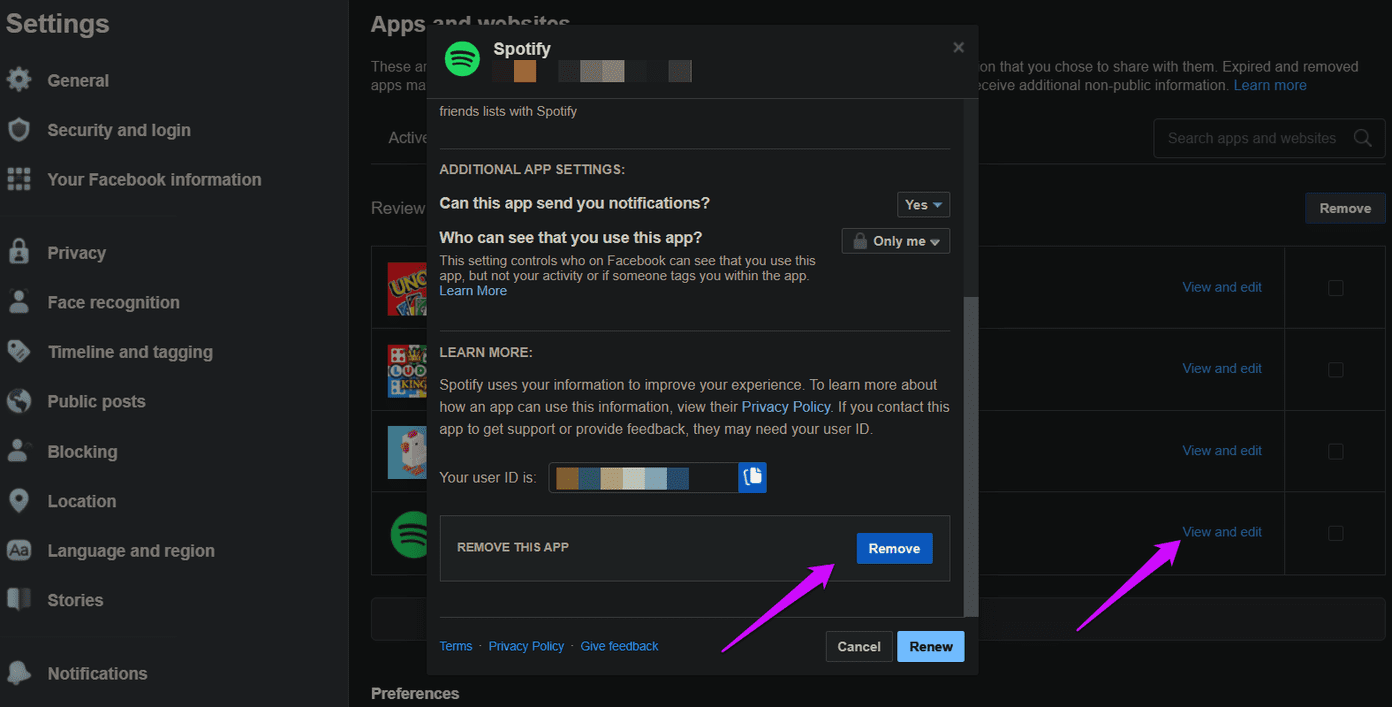Viewport: 1392px width, 707px height.
Task: Click the Ludo King app thumbnail
Action: coord(407,369)
